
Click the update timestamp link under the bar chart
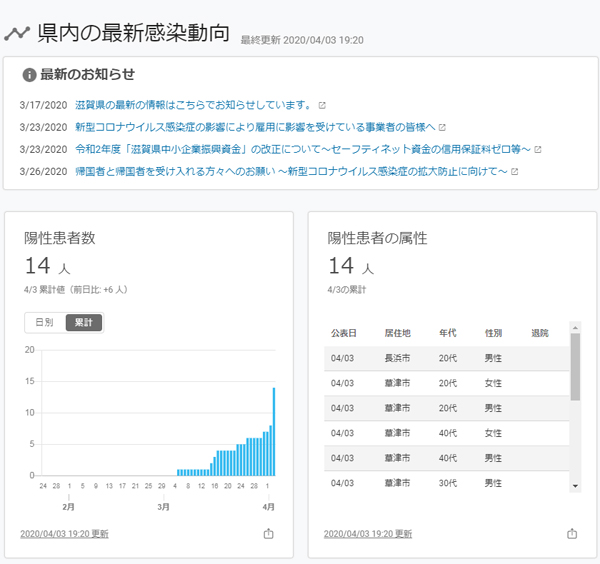[64, 534]
